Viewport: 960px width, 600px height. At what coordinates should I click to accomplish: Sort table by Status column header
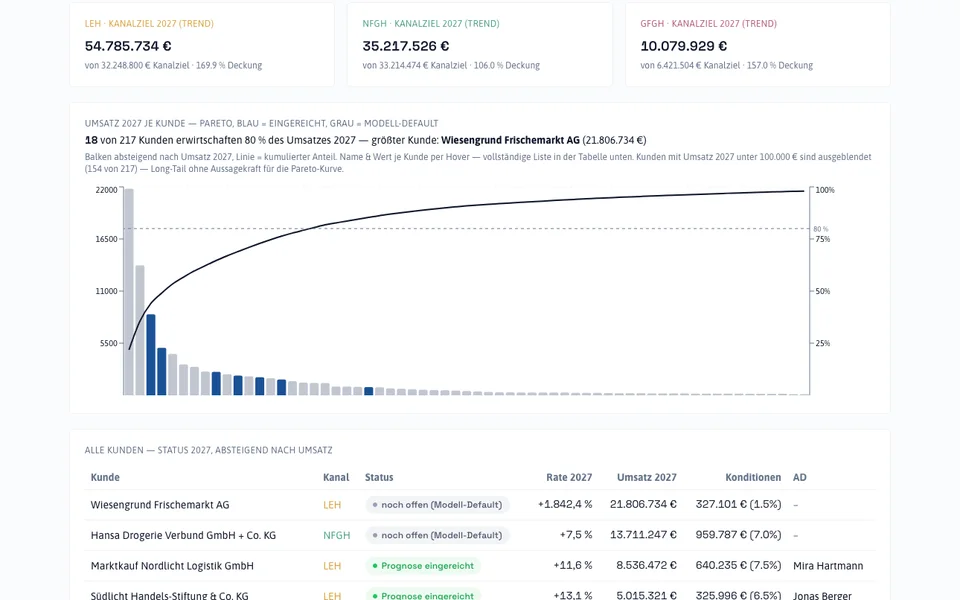(x=379, y=478)
